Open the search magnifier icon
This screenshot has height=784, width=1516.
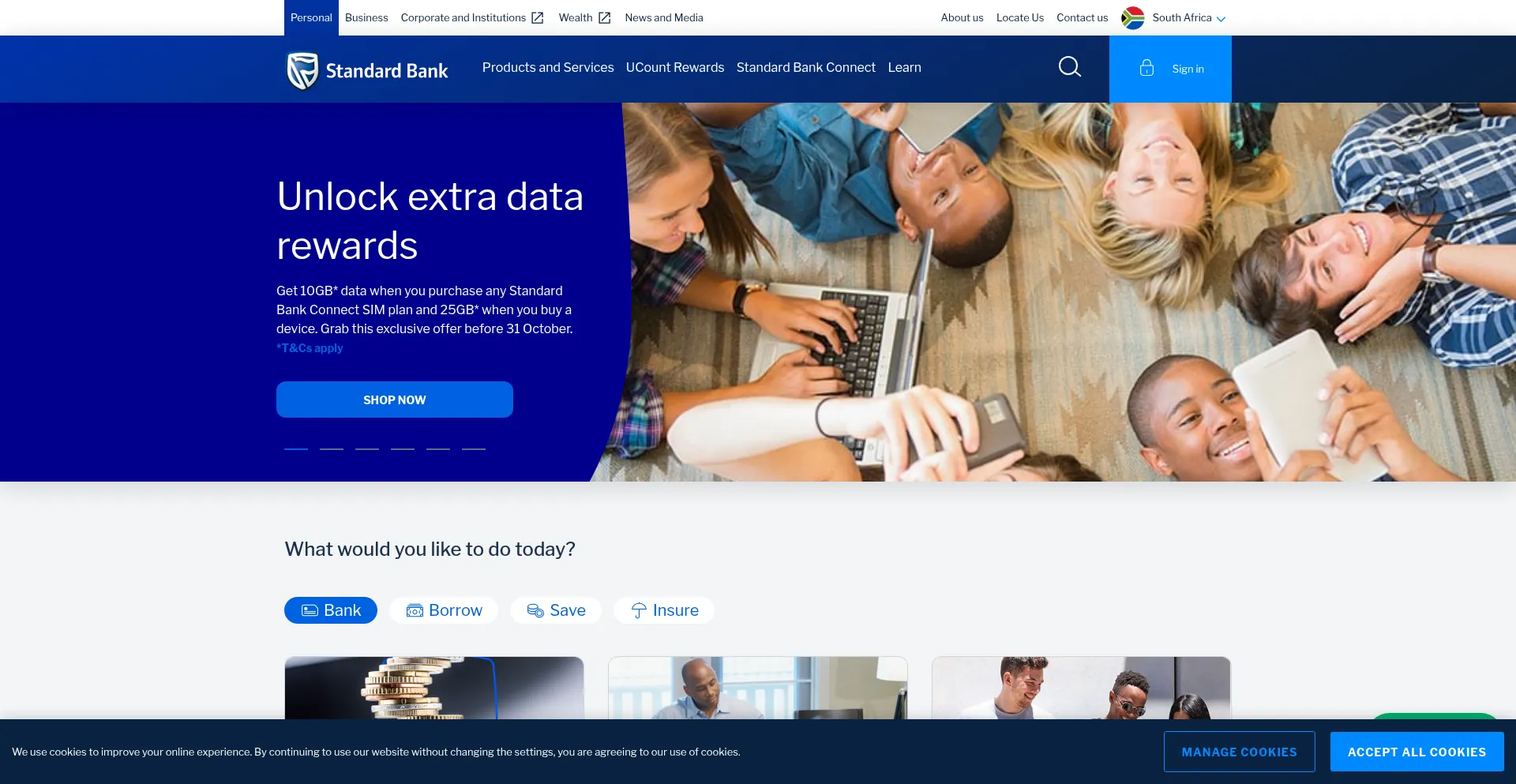click(x=1069, y=67)
